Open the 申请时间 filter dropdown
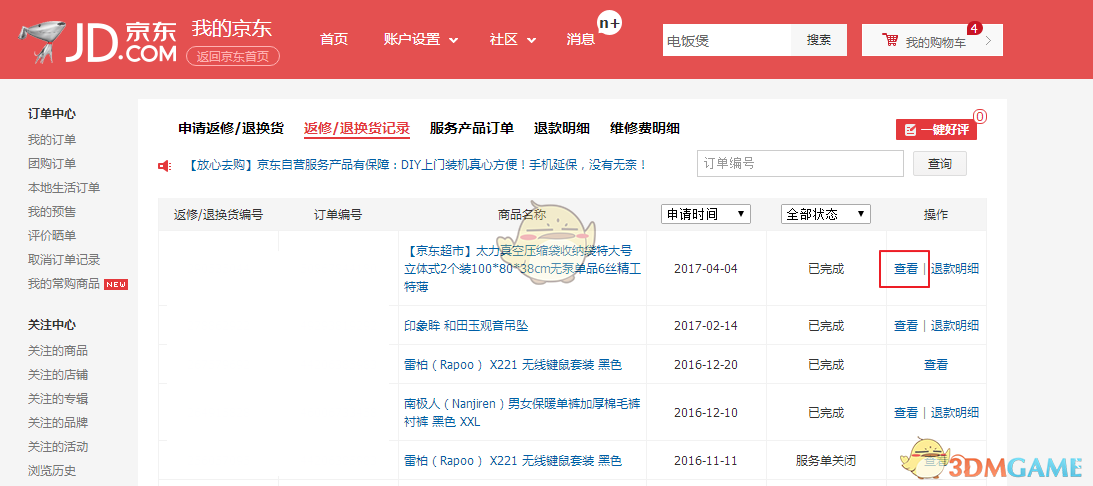The width and height of the screenshot is (1093, 486). 705,214
